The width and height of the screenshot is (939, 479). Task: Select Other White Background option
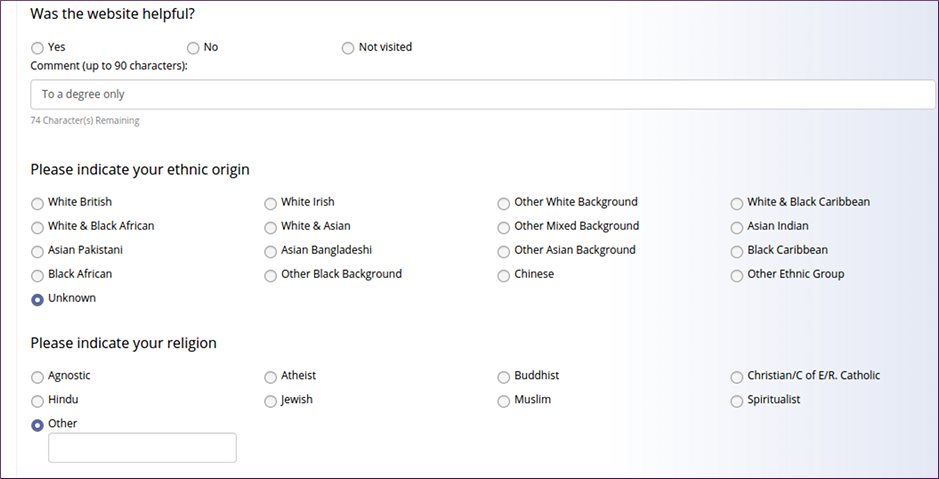[504, 204]
